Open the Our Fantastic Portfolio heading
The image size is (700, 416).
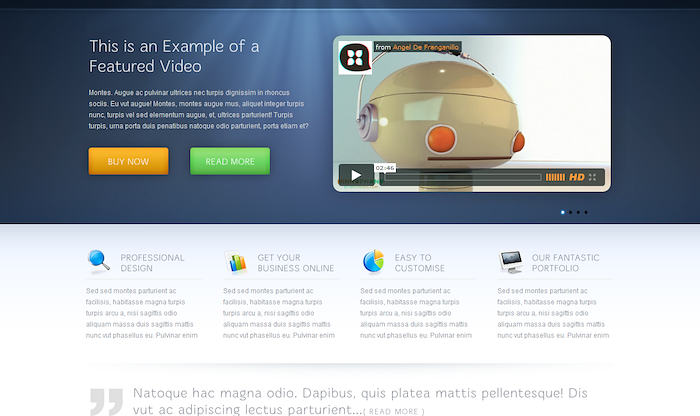565,263
